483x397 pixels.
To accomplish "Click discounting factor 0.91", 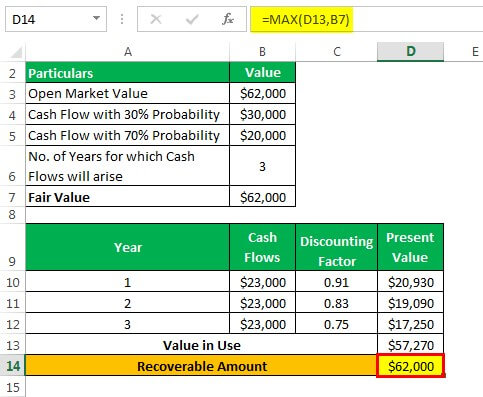I will coord(336,282).
